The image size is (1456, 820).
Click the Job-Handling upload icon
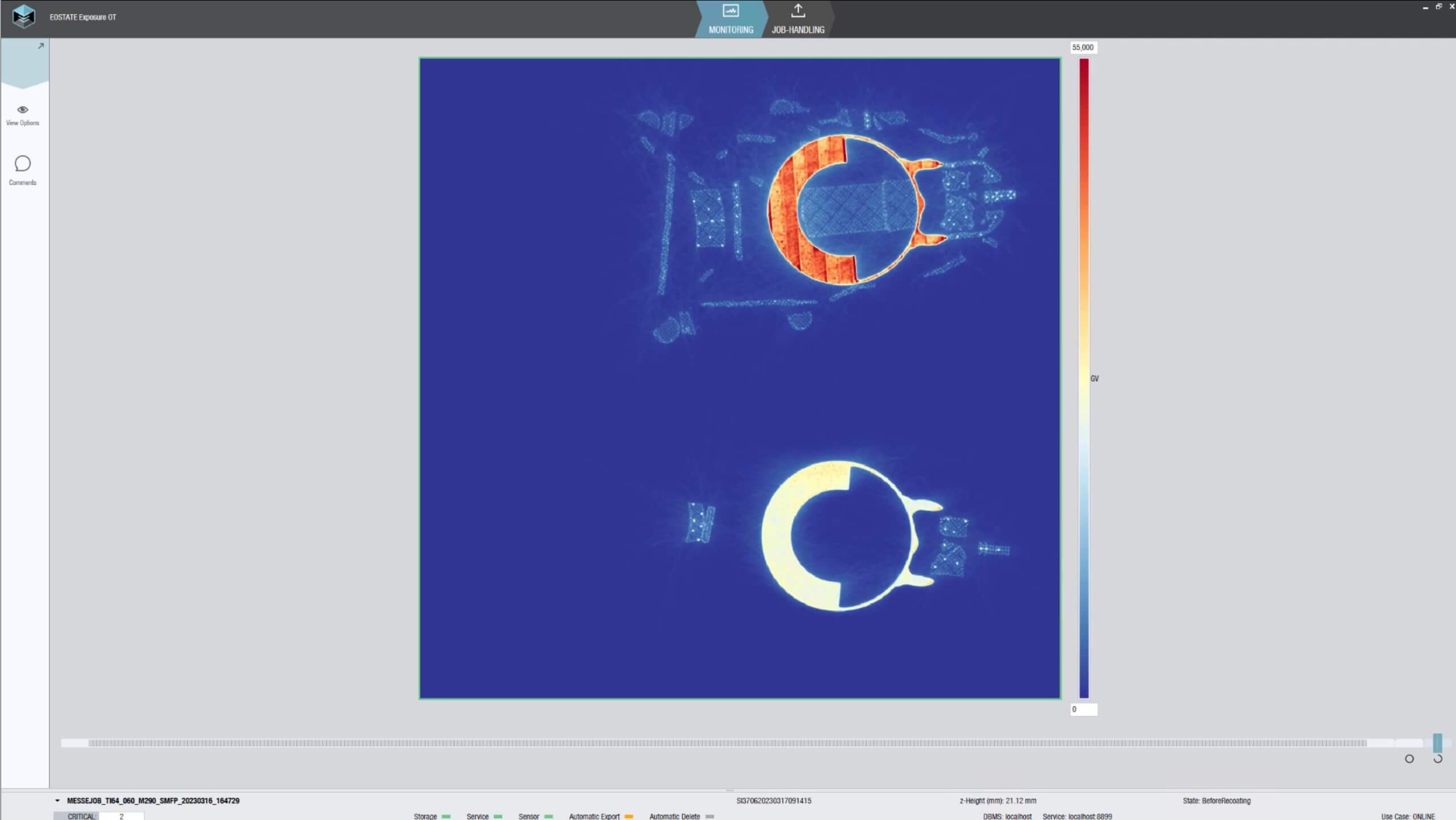[x=798, y=10]
